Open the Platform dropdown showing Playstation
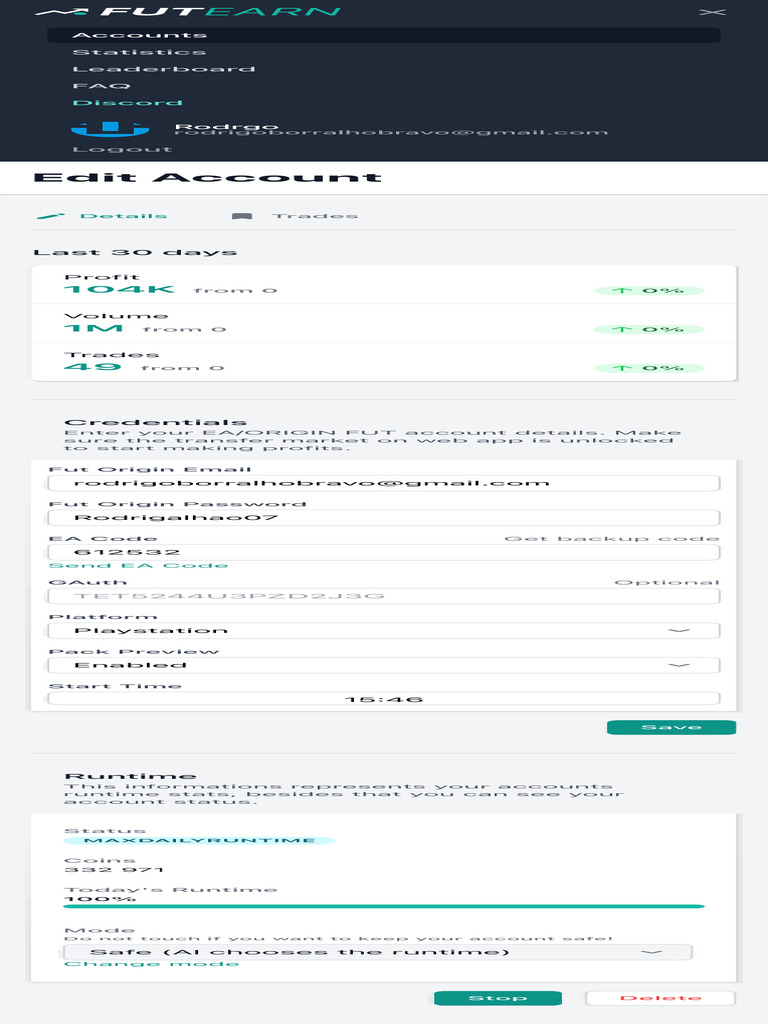This screenshot has height=1024, width=768. [384, 631]
